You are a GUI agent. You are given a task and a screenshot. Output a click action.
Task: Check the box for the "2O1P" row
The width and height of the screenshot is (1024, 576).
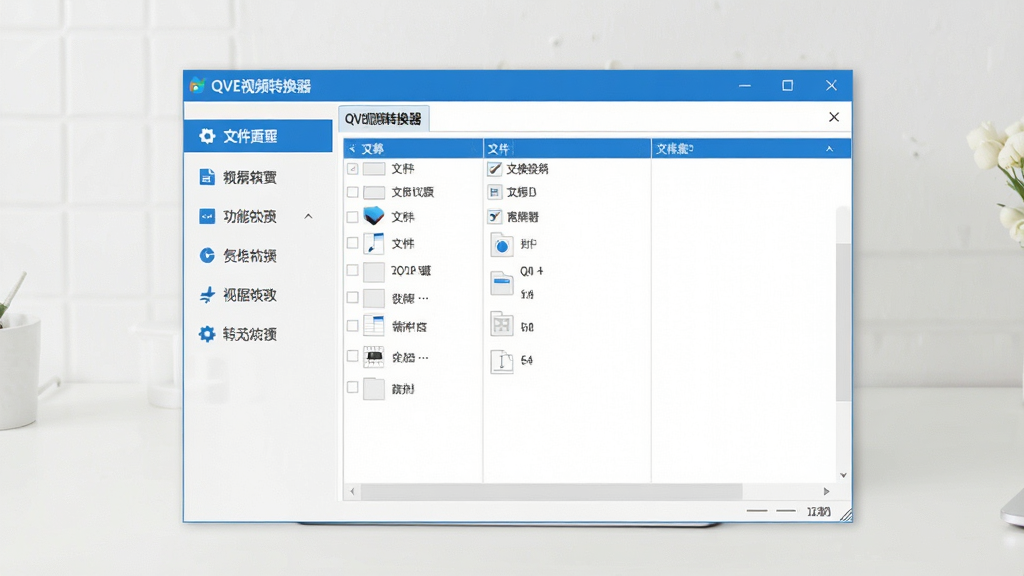pos(353,270)
